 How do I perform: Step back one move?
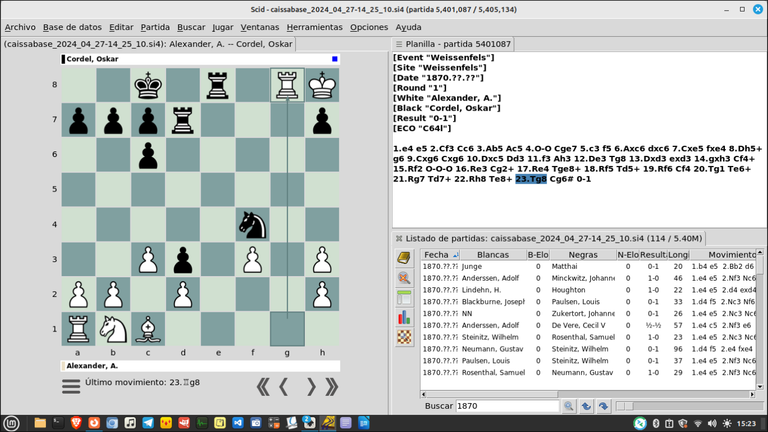(284, 387)
